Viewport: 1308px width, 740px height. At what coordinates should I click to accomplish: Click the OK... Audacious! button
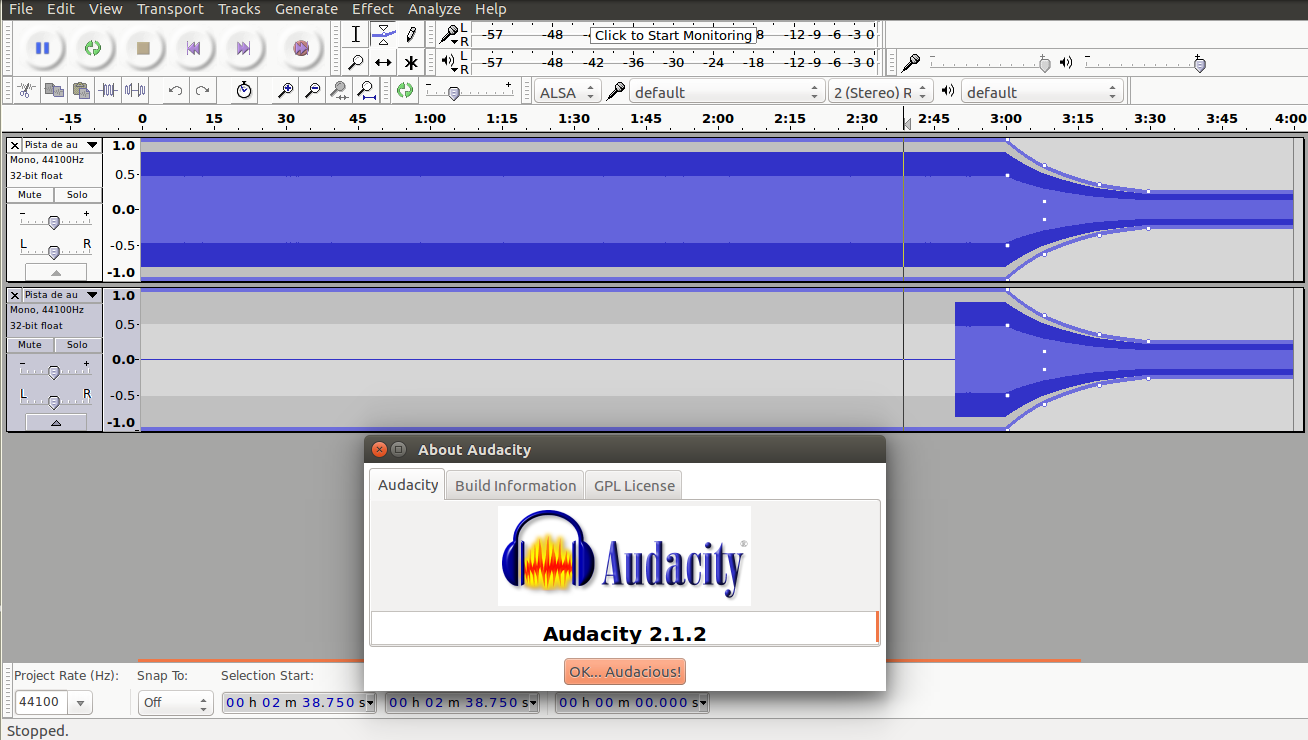pyautogui.click(x=624, y=671)
